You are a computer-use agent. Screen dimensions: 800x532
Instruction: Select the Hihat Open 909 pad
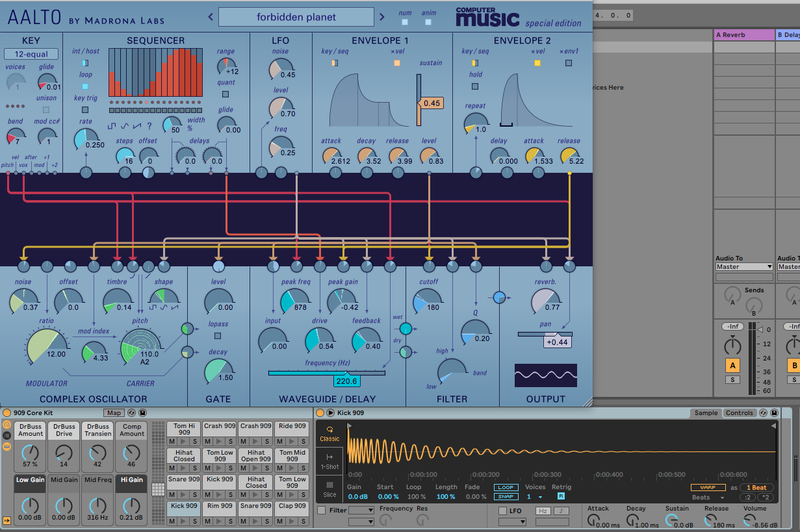click(x=256, y=455)
